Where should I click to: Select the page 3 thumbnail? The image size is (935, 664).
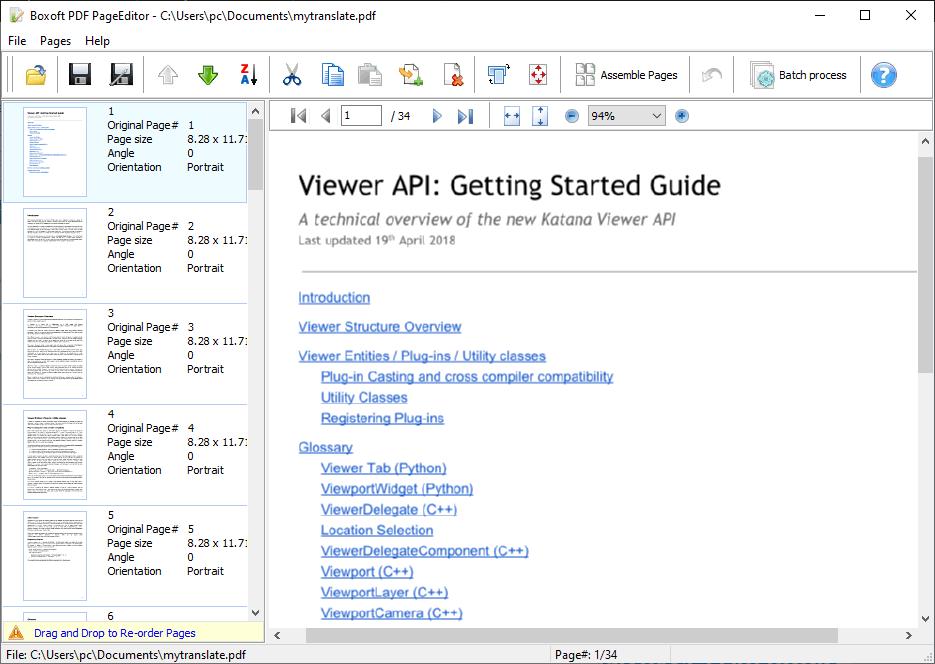[55, 354]
